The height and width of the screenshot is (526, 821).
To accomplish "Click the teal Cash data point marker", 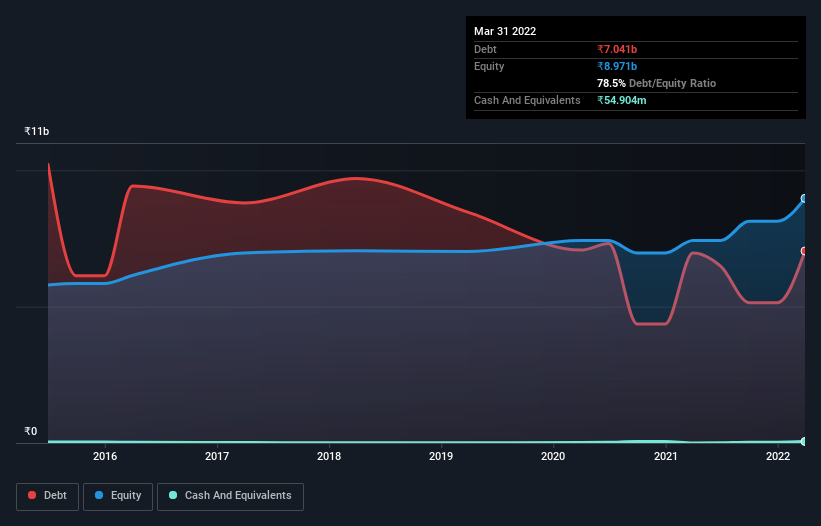I will coord(804,441).
